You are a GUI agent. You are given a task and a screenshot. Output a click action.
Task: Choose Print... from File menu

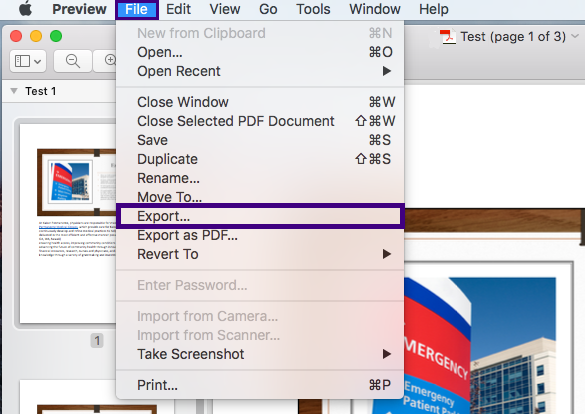tap(260, 385)
